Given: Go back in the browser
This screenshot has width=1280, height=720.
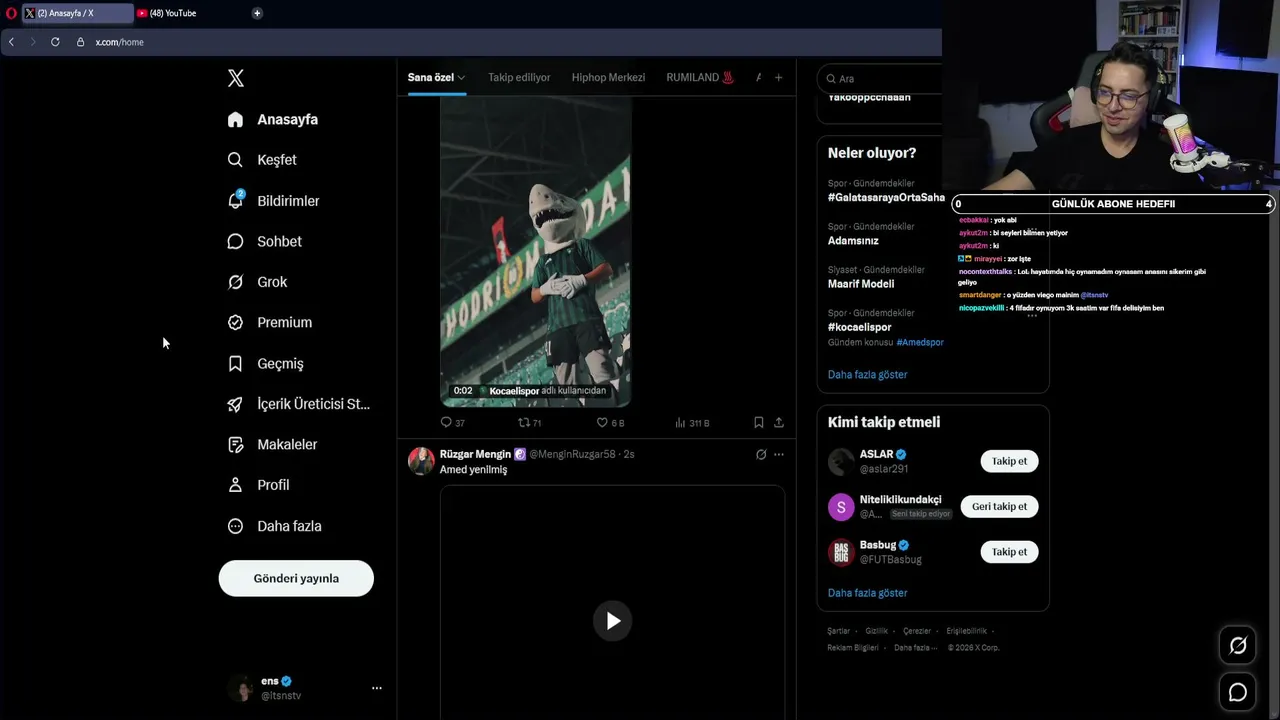Looking at the screenshot, I should pos(11,42).
